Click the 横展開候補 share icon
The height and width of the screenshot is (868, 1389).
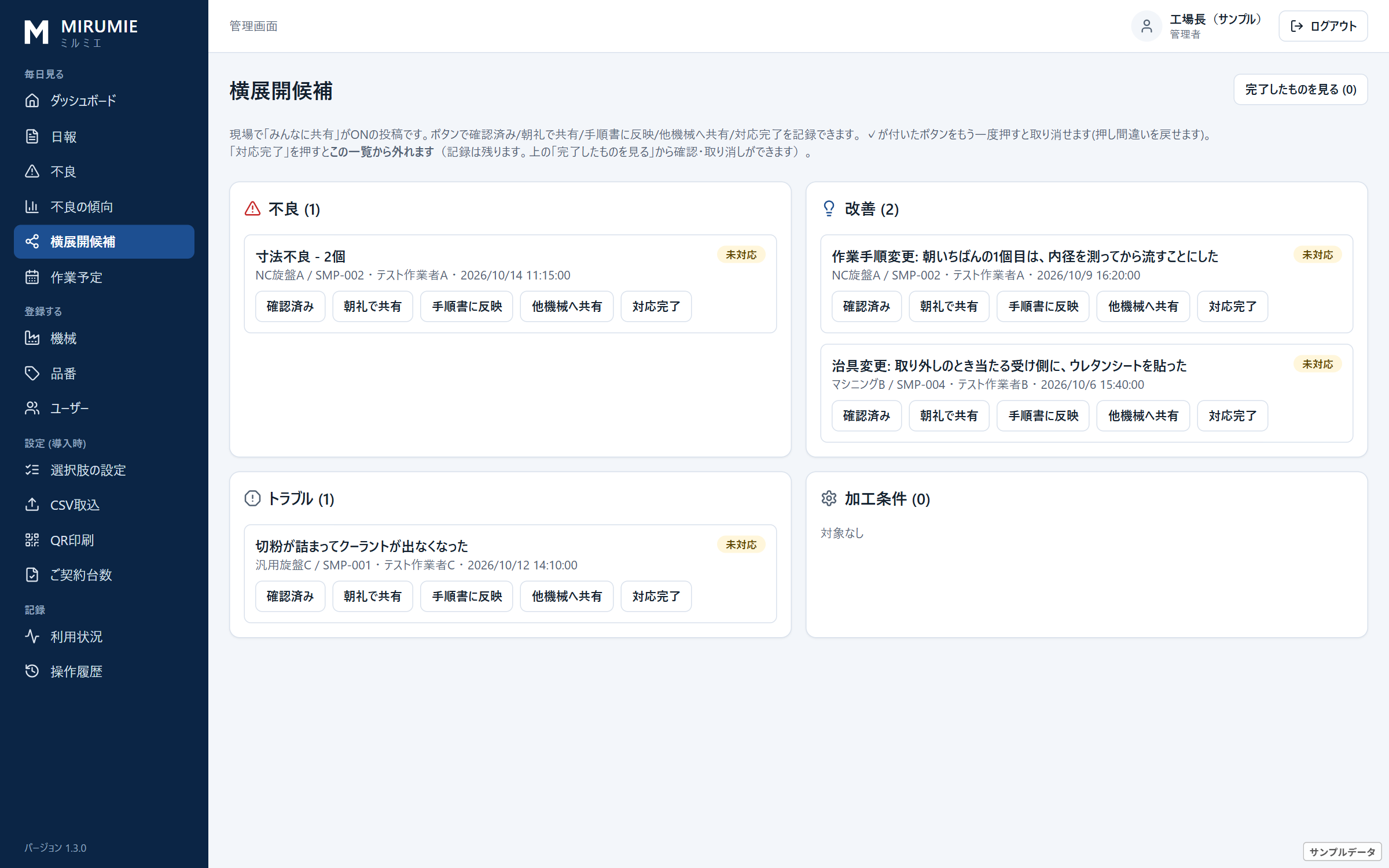point(32,242)
